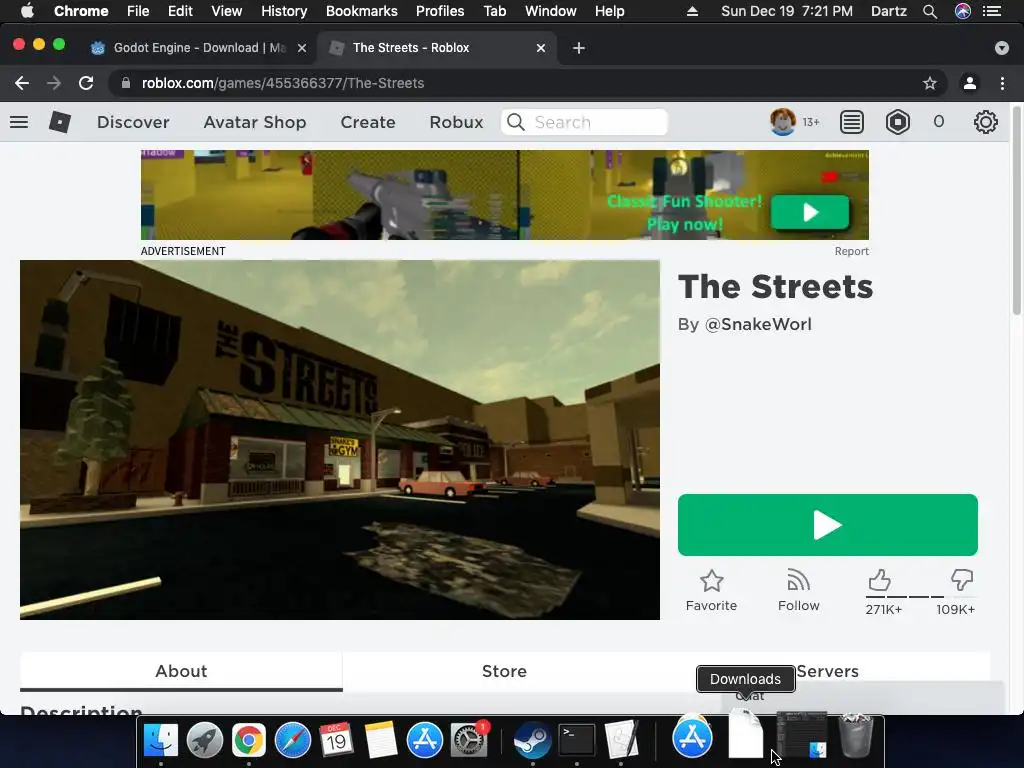The width and height of the screenshot is (1024, 768).
Task: Click the Follow feed icon
Action: click(798, 581)
